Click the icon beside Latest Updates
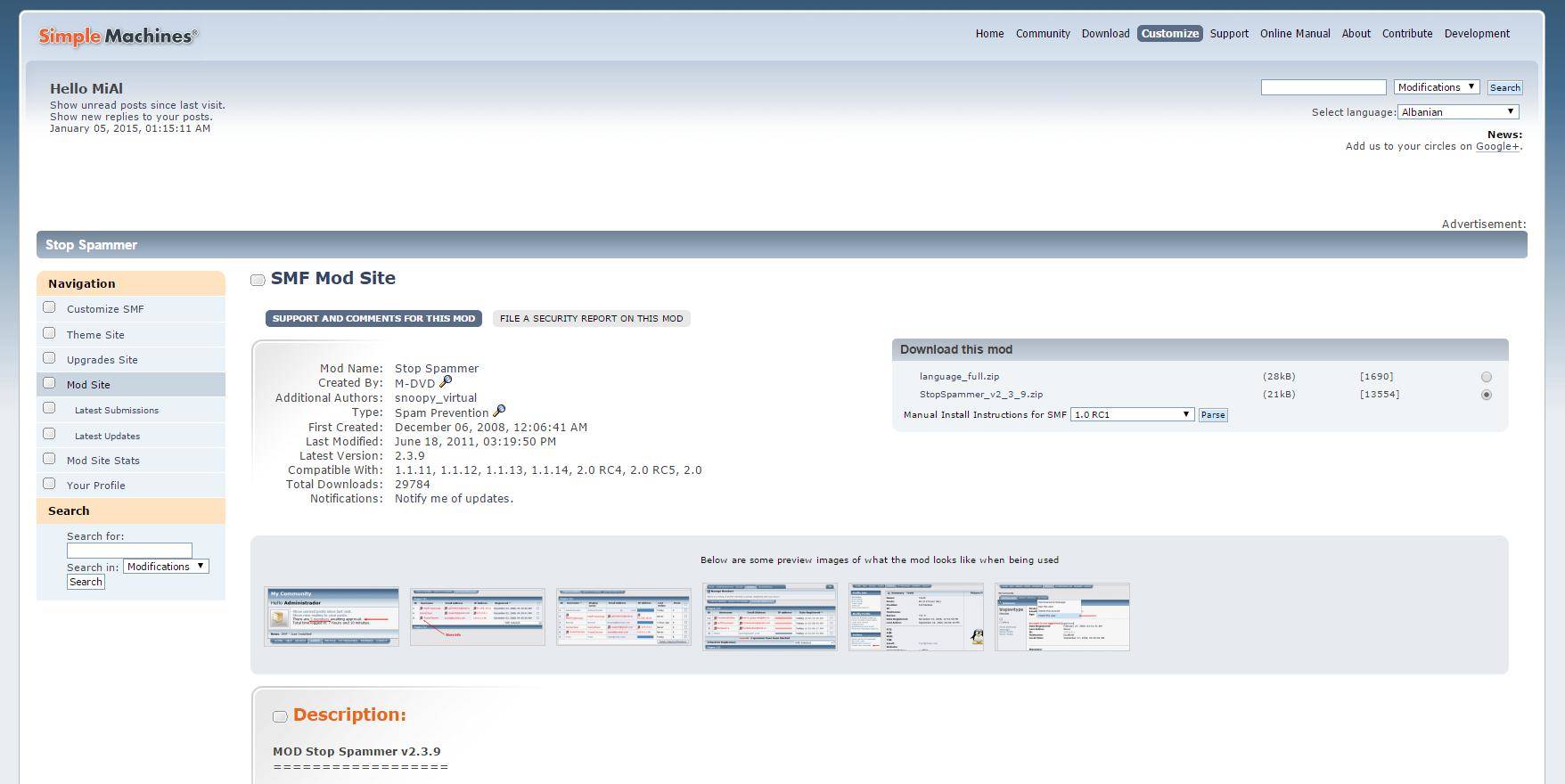Viewport: 1565px width, 784px height. click(x=49, y=434)
